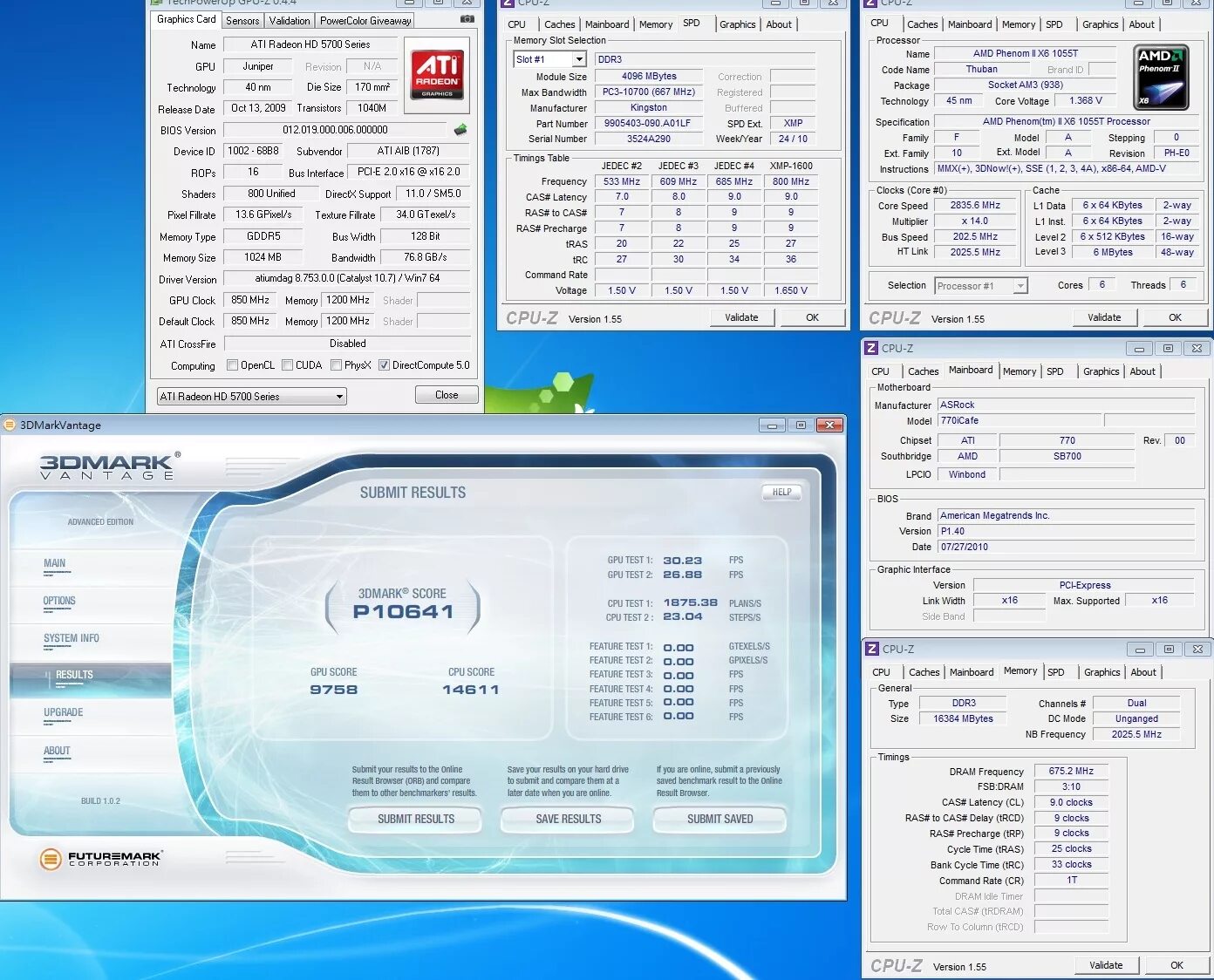Click OK in the CPU-Z Memory window
This screenshot has height=980, width=1214.
pos(1176,965)
